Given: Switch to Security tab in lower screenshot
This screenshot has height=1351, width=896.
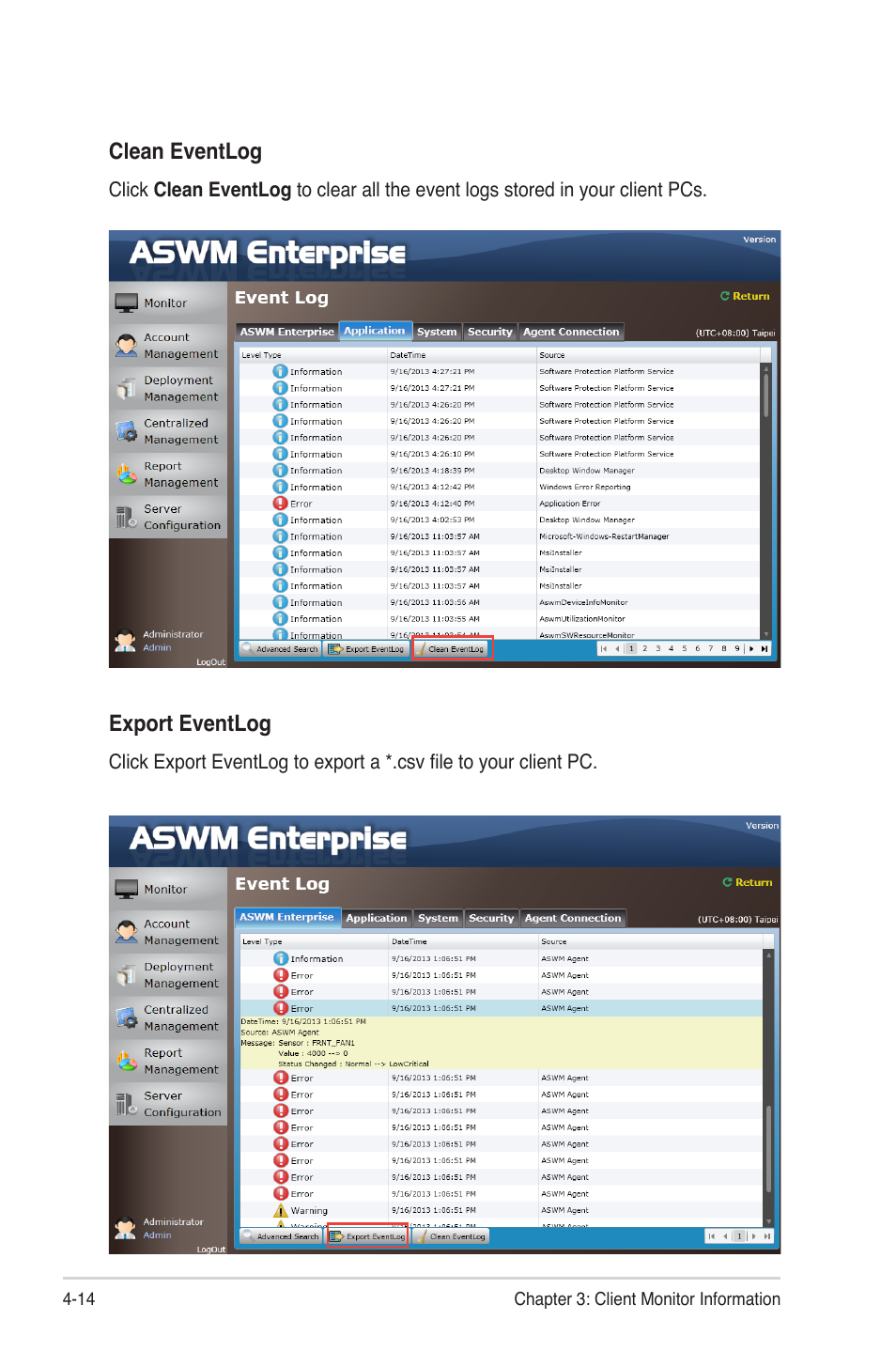Looking at the screenshot, I should click(491, 918).
